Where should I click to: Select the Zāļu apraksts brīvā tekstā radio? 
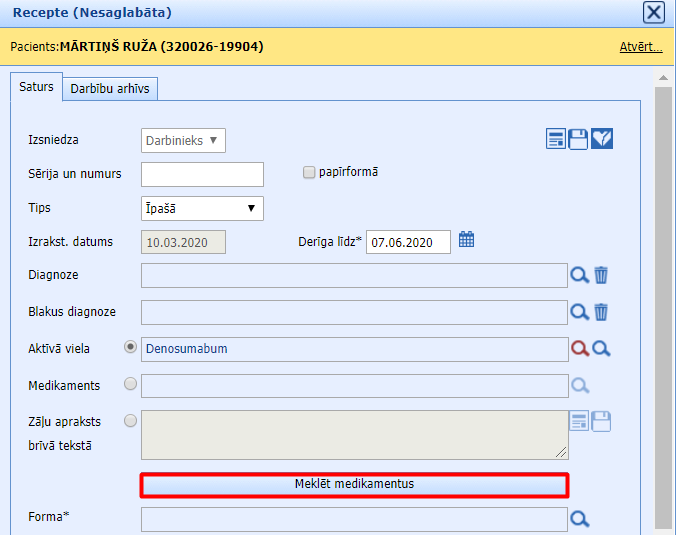(130, 421)
